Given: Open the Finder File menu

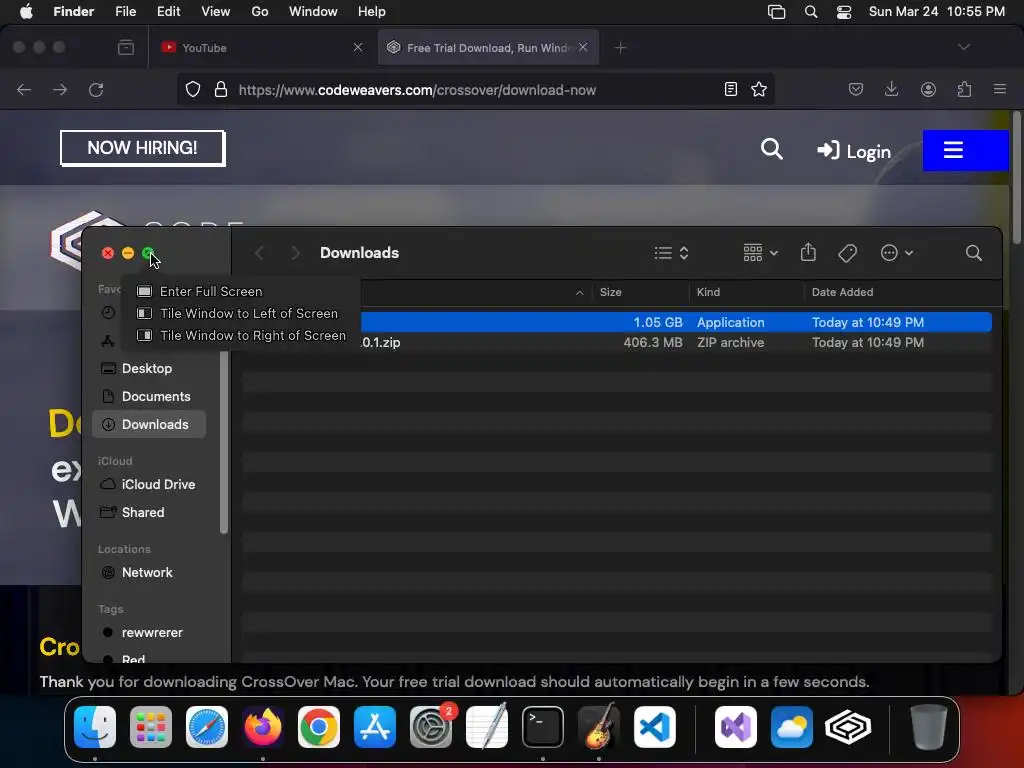Looking at the screenshot, I should 125,12.
